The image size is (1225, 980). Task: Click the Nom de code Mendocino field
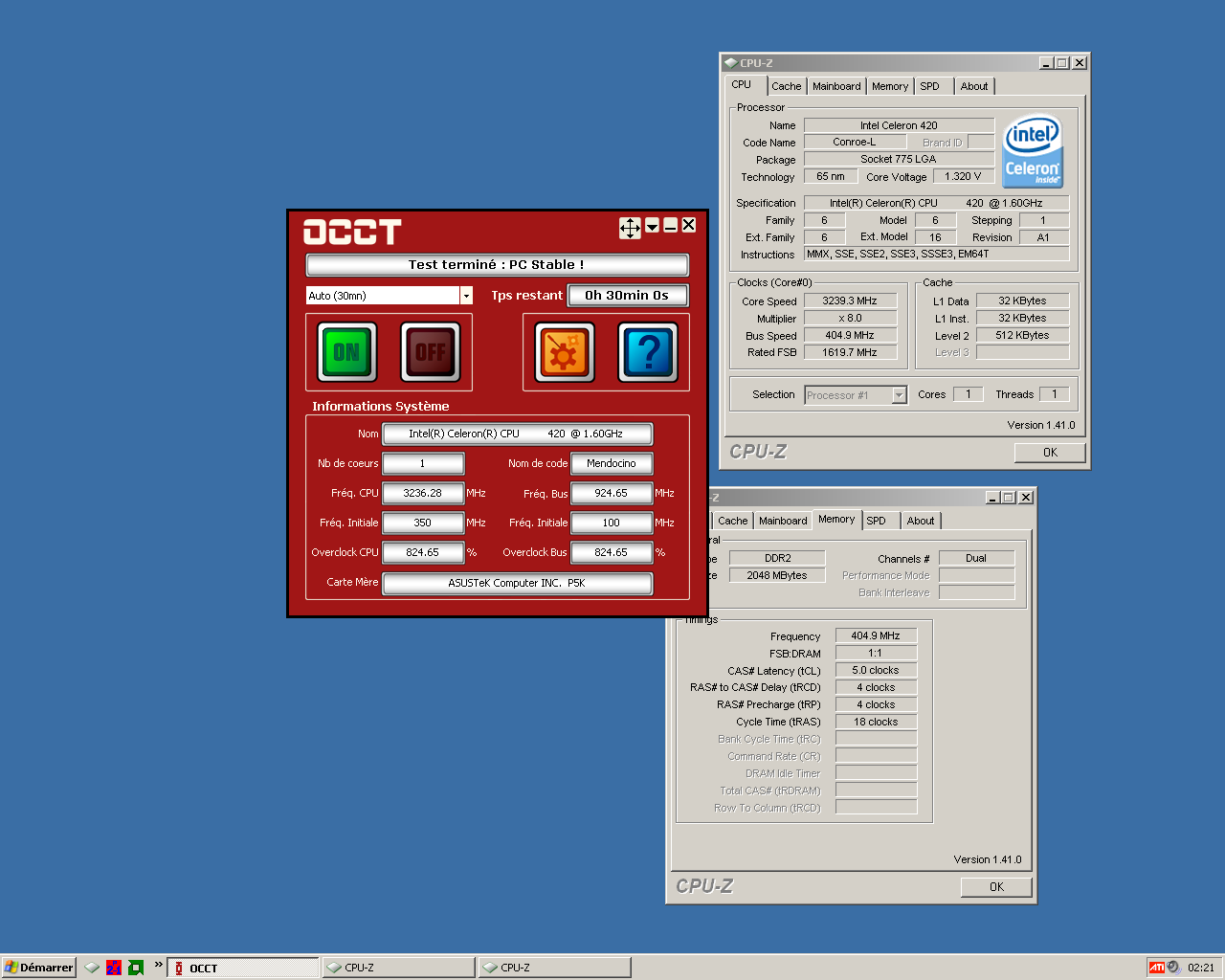point(612,464)
